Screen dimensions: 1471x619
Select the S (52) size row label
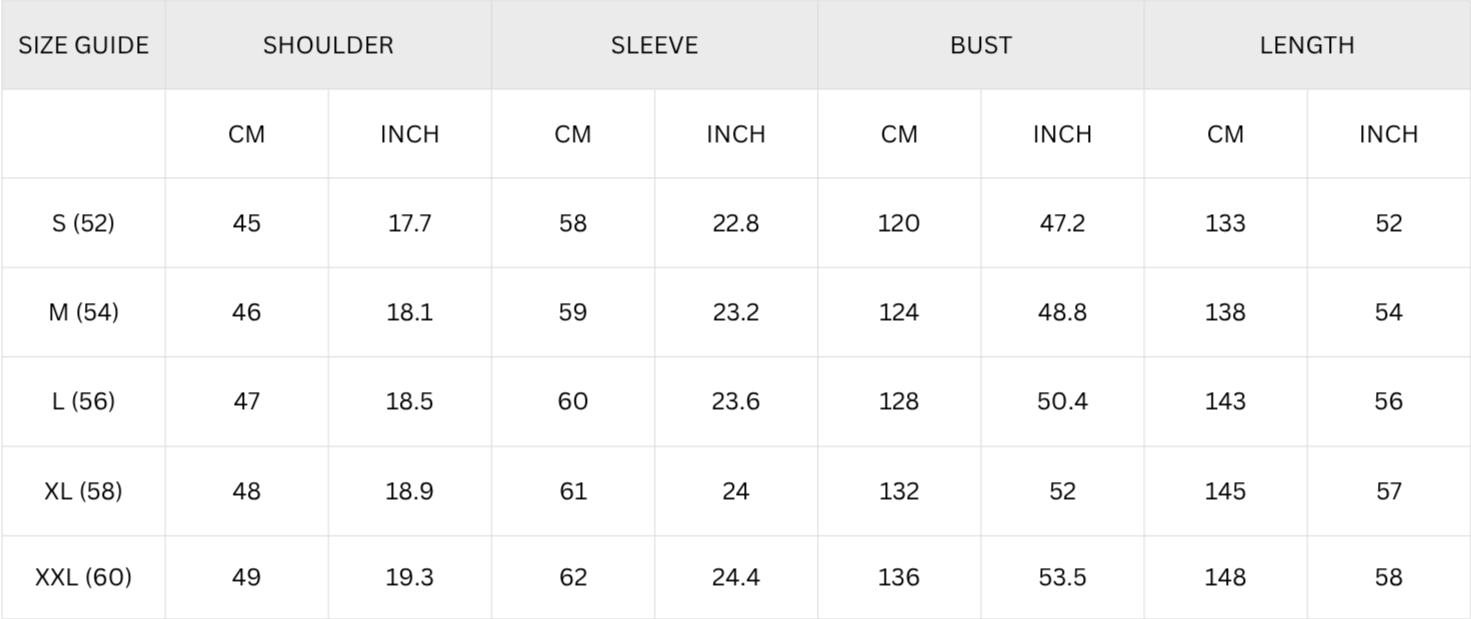pyautogui.click(x=83, y=223)
